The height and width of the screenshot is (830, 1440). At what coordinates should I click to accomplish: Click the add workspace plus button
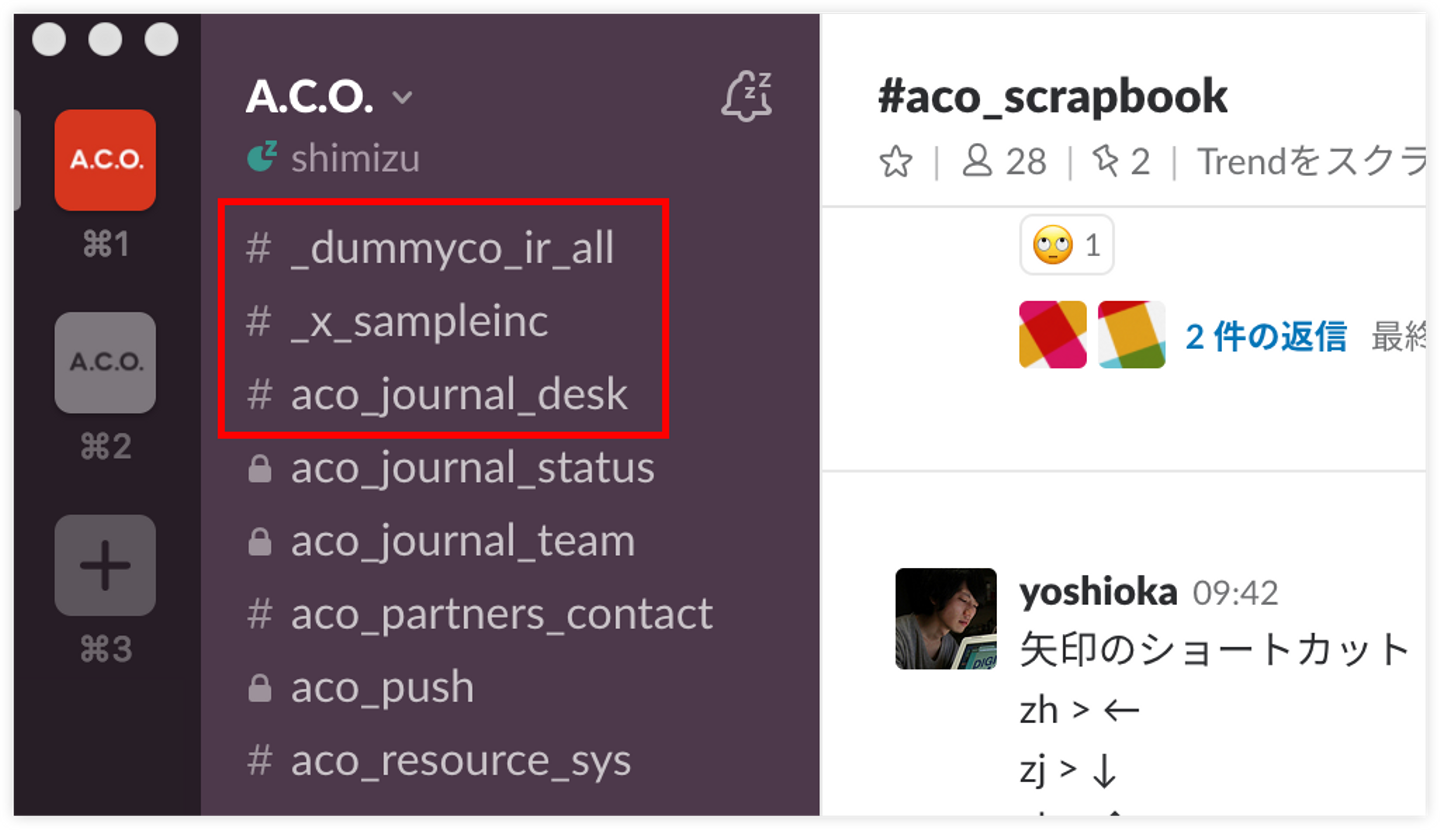click(x=105, y=565)
